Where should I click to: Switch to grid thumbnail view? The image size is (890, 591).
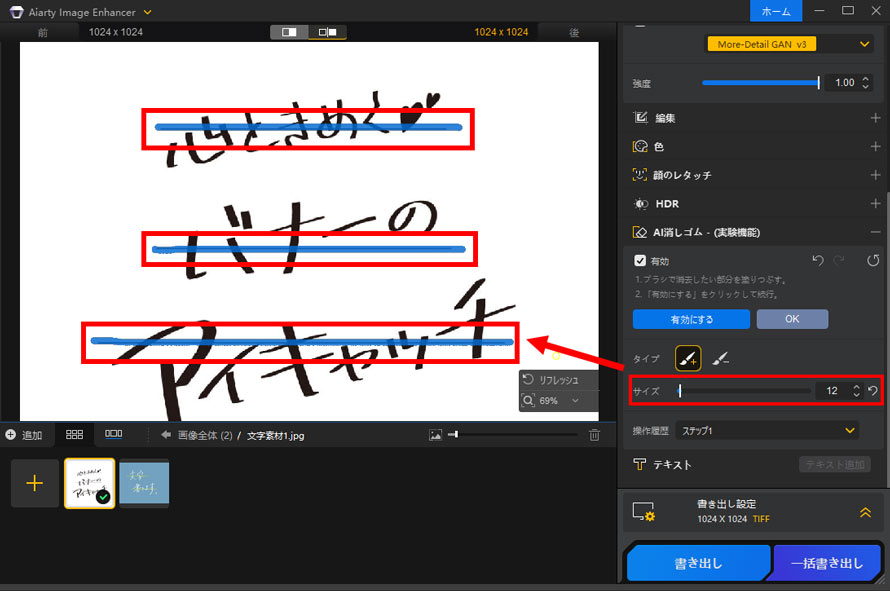[x=74, y=434]
